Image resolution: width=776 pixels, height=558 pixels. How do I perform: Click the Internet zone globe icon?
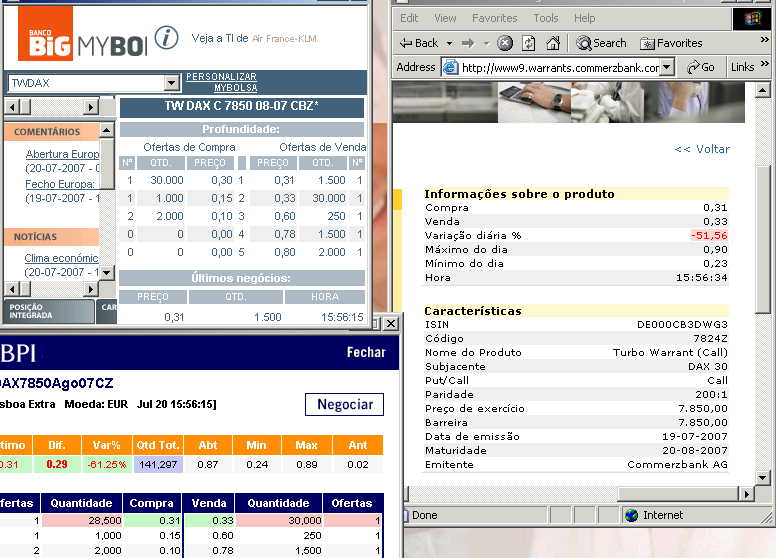click(x=631, y=515)
